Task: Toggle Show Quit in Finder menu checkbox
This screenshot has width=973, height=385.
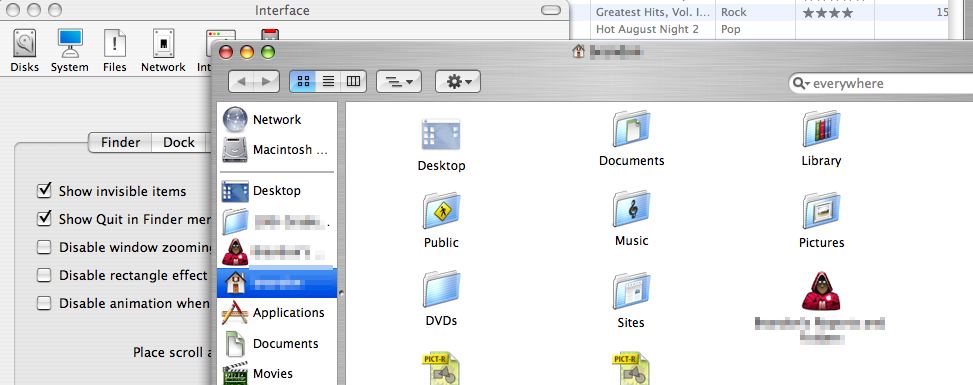Action: click(x=44, y=219)
